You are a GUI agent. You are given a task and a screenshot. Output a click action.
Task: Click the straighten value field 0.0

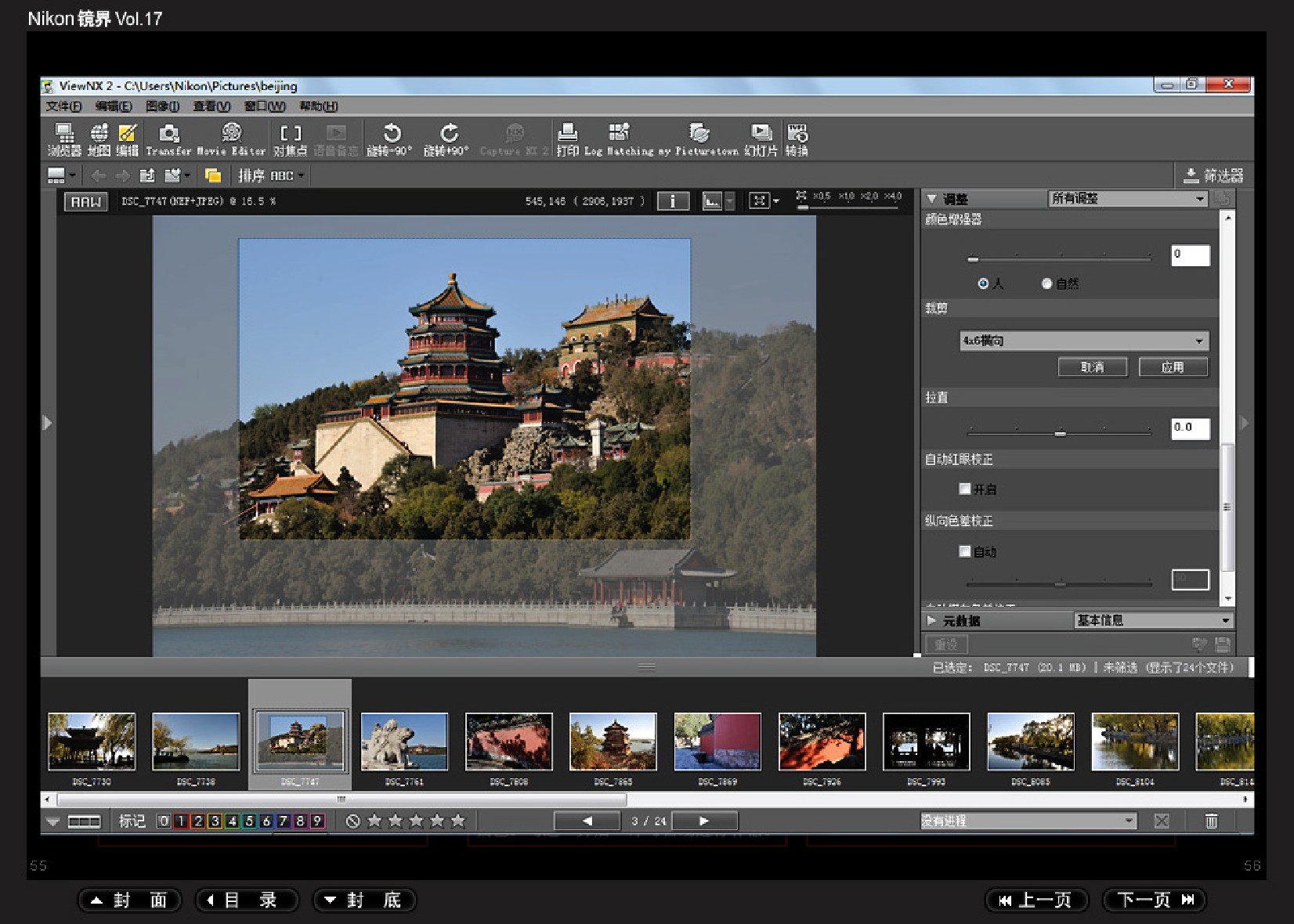pos(1190,428)
